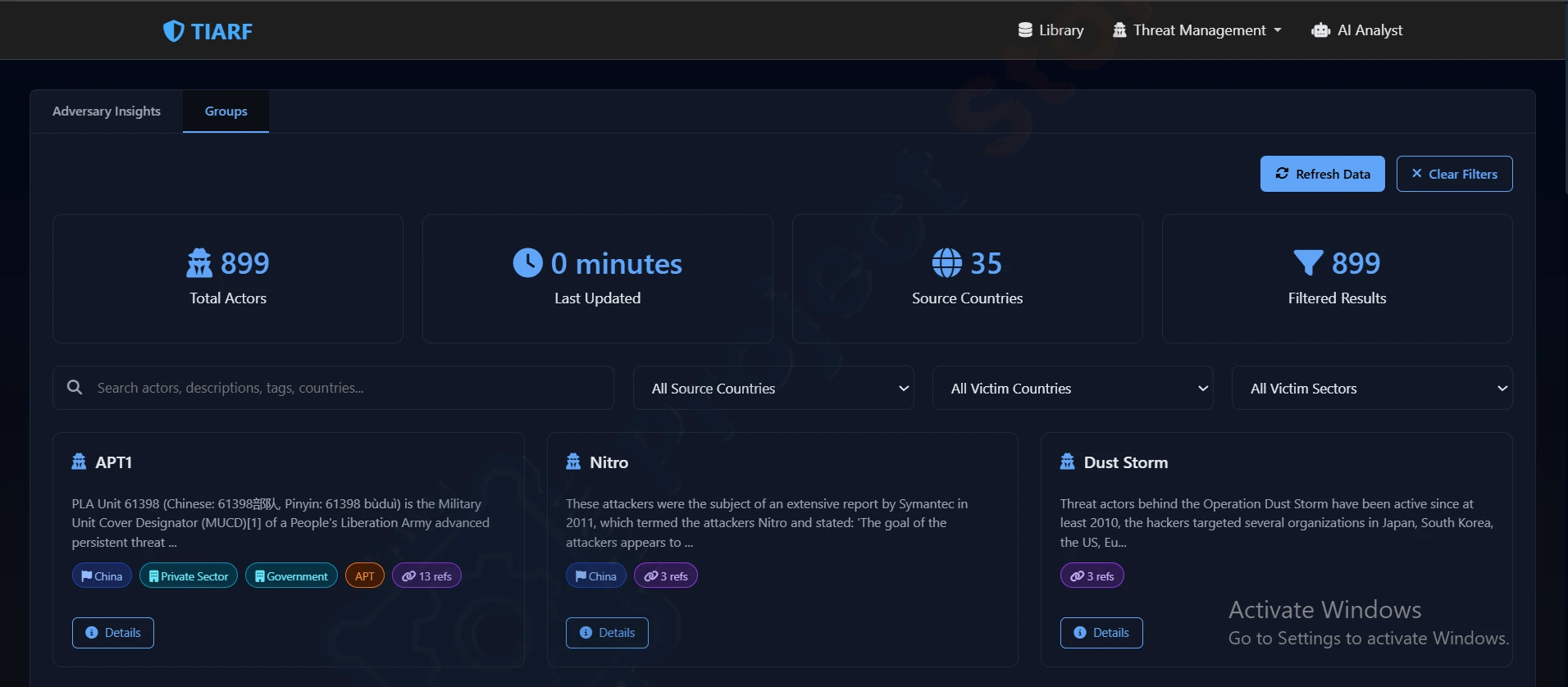The height and width of the screenshot is (687, 1568).
Task: Click the Nitro description 'These attackers were'
Action: pos(767,523)
